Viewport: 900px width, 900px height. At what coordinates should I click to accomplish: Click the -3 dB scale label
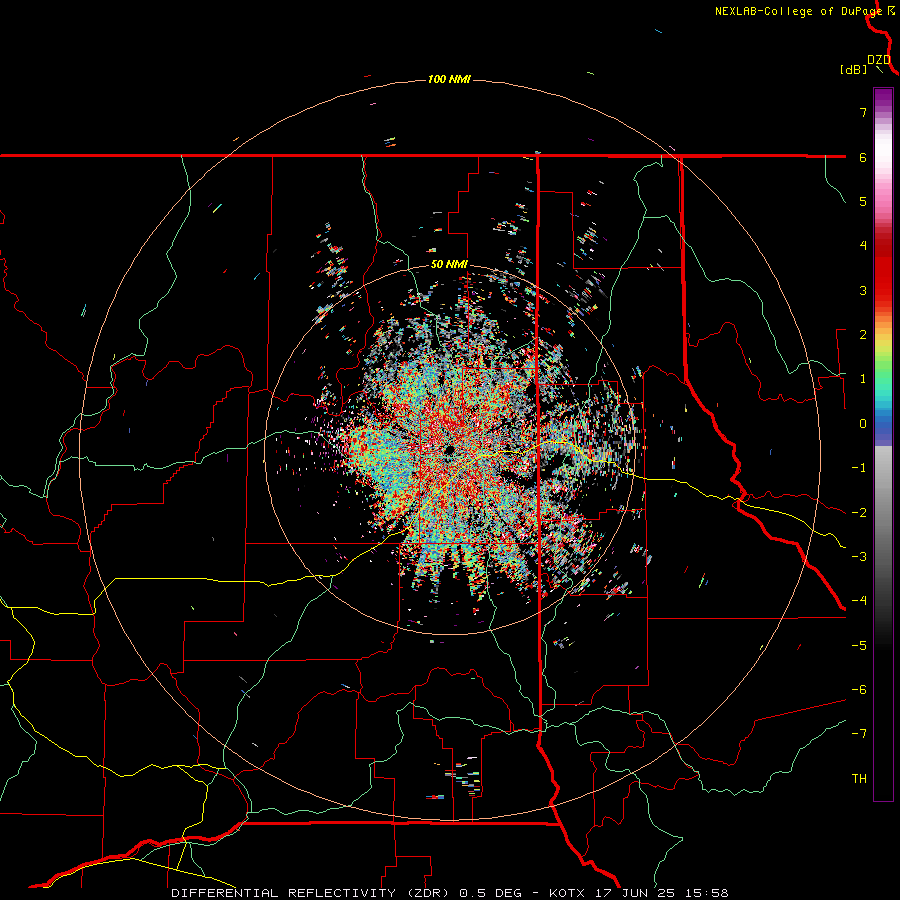click(859, 557)
